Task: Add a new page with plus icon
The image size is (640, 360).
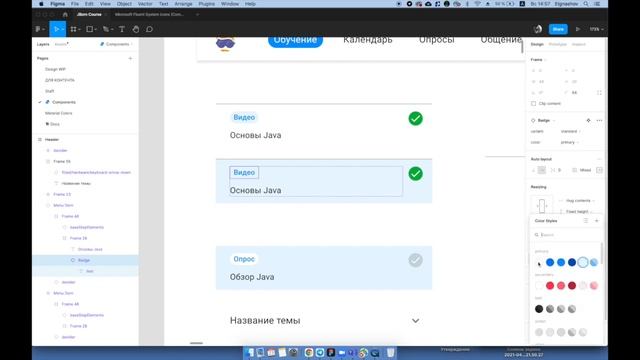Action: pyautogui.click(x=130, y=58)
